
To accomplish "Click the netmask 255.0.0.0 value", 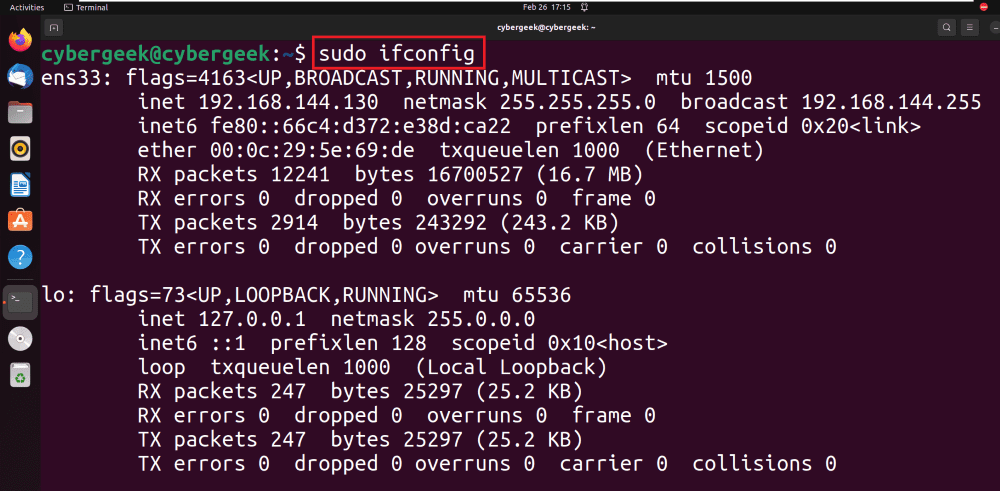I will 481,319.
